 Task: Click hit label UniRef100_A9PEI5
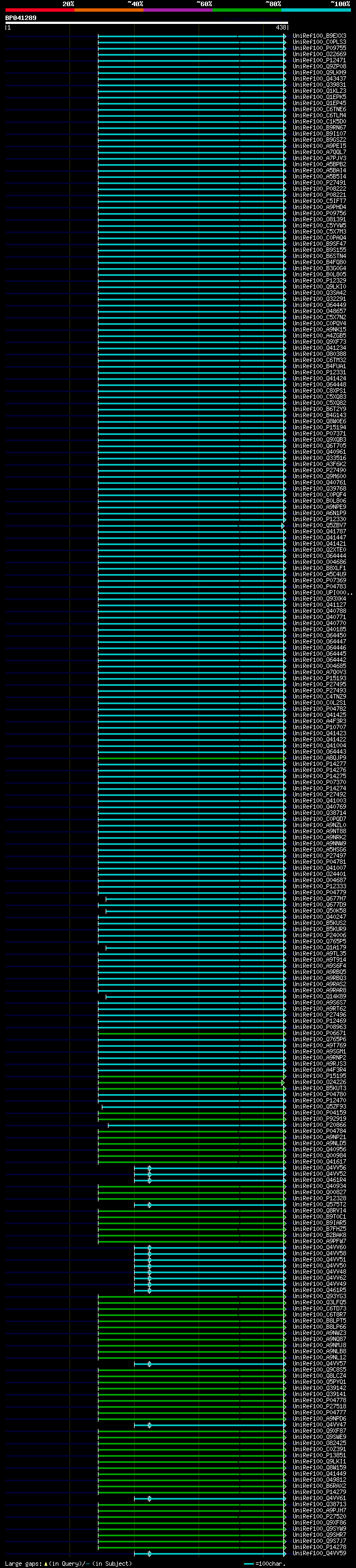point(319,146)
